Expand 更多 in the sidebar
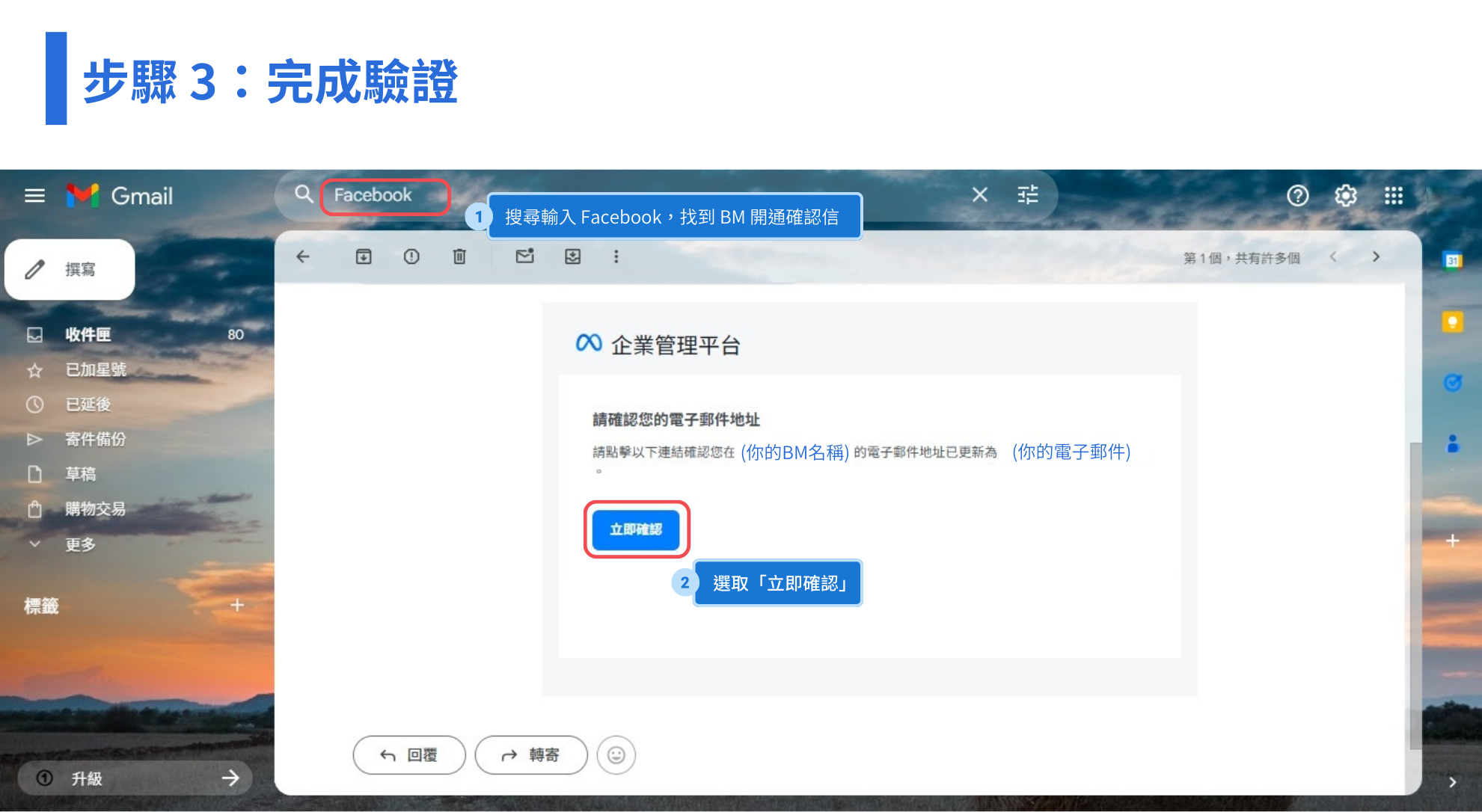The height and width of the screenshot is (812, 1482). [x=79, y=544]
